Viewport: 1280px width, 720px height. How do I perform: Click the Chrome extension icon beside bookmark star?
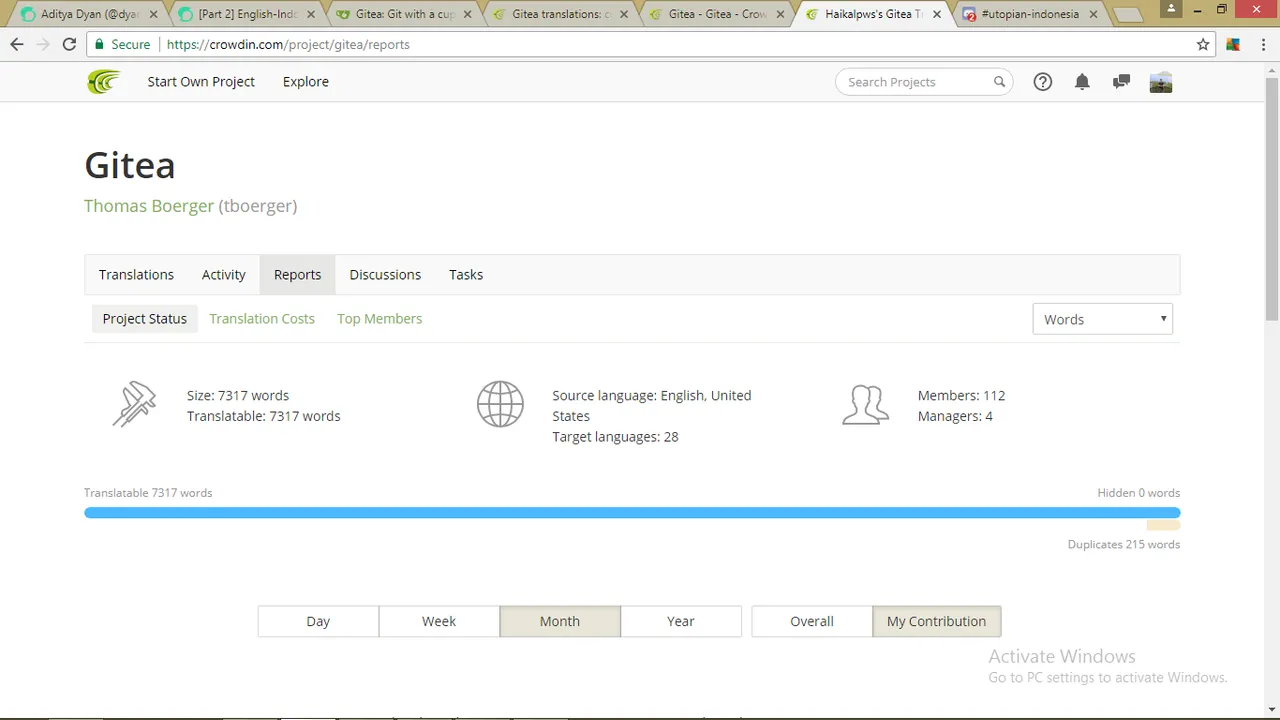1233,44
